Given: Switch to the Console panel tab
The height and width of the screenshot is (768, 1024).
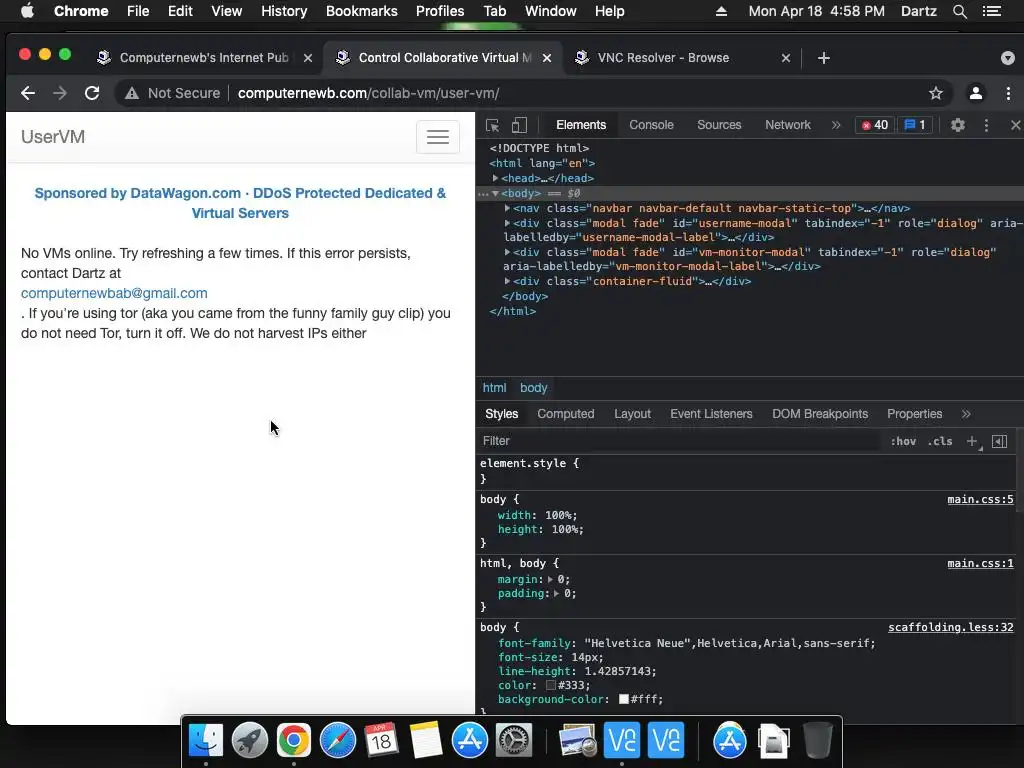Looking at the screenshot, I should (651, 125).
